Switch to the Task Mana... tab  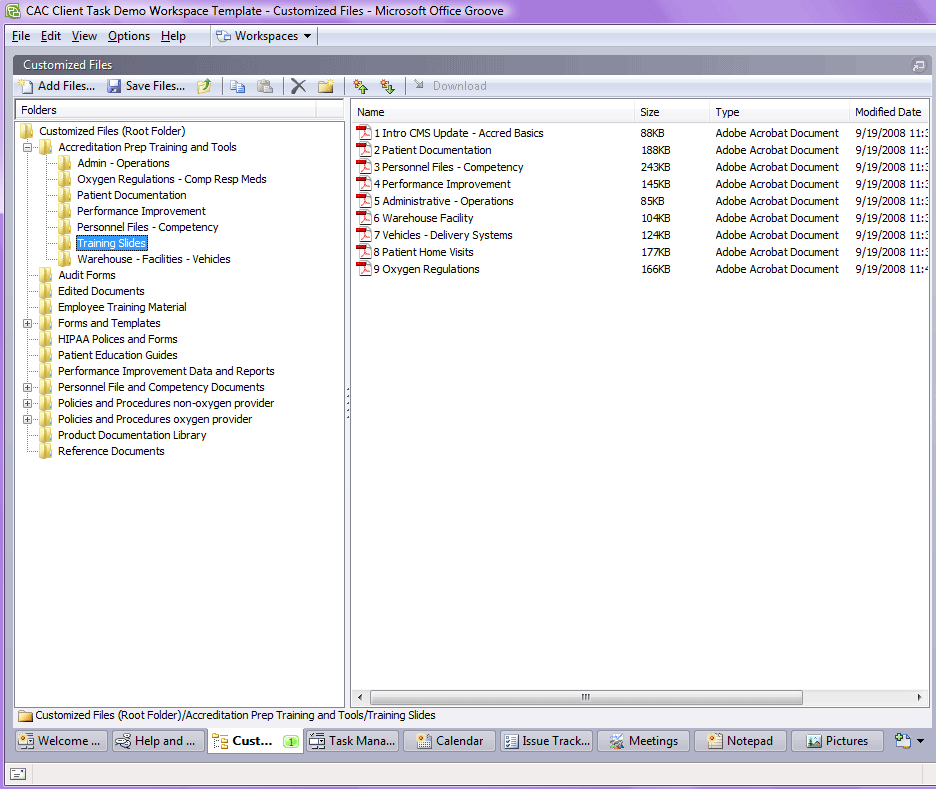click(x=353, y=741)
